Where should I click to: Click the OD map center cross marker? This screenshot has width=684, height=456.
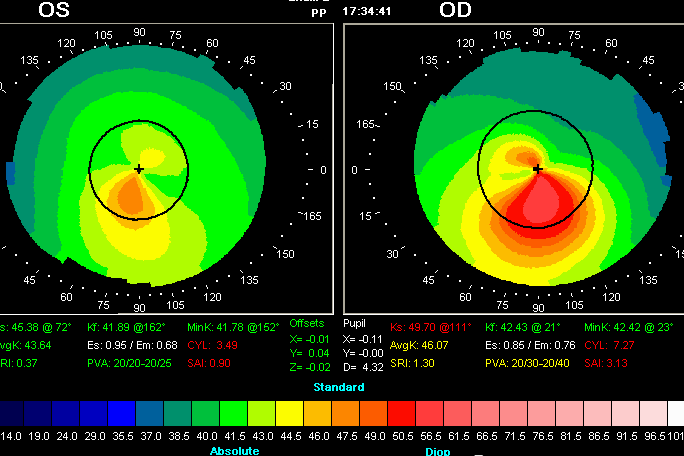click(x=537, y=169)
